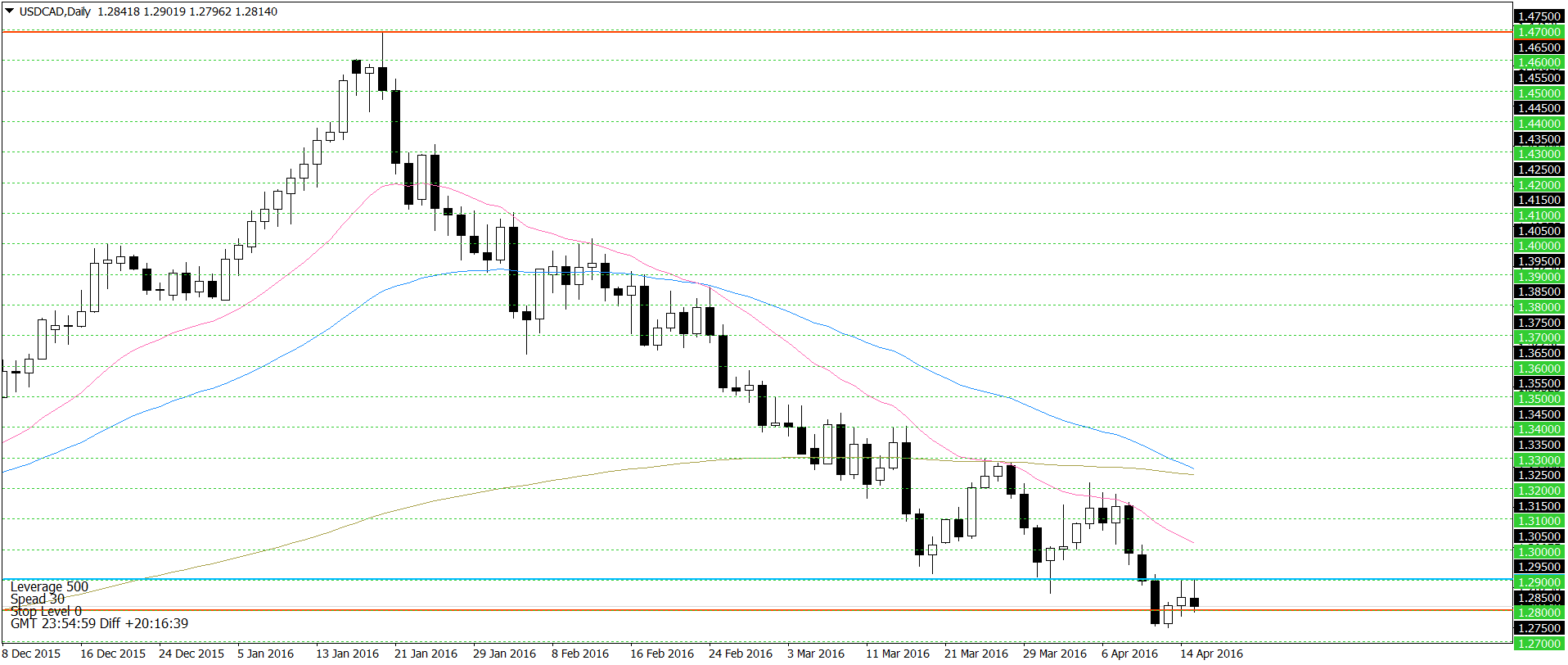Viewport: 1568px width, 665px height.
Task: Click the green 1.38000 price label
Action: 1539,307
